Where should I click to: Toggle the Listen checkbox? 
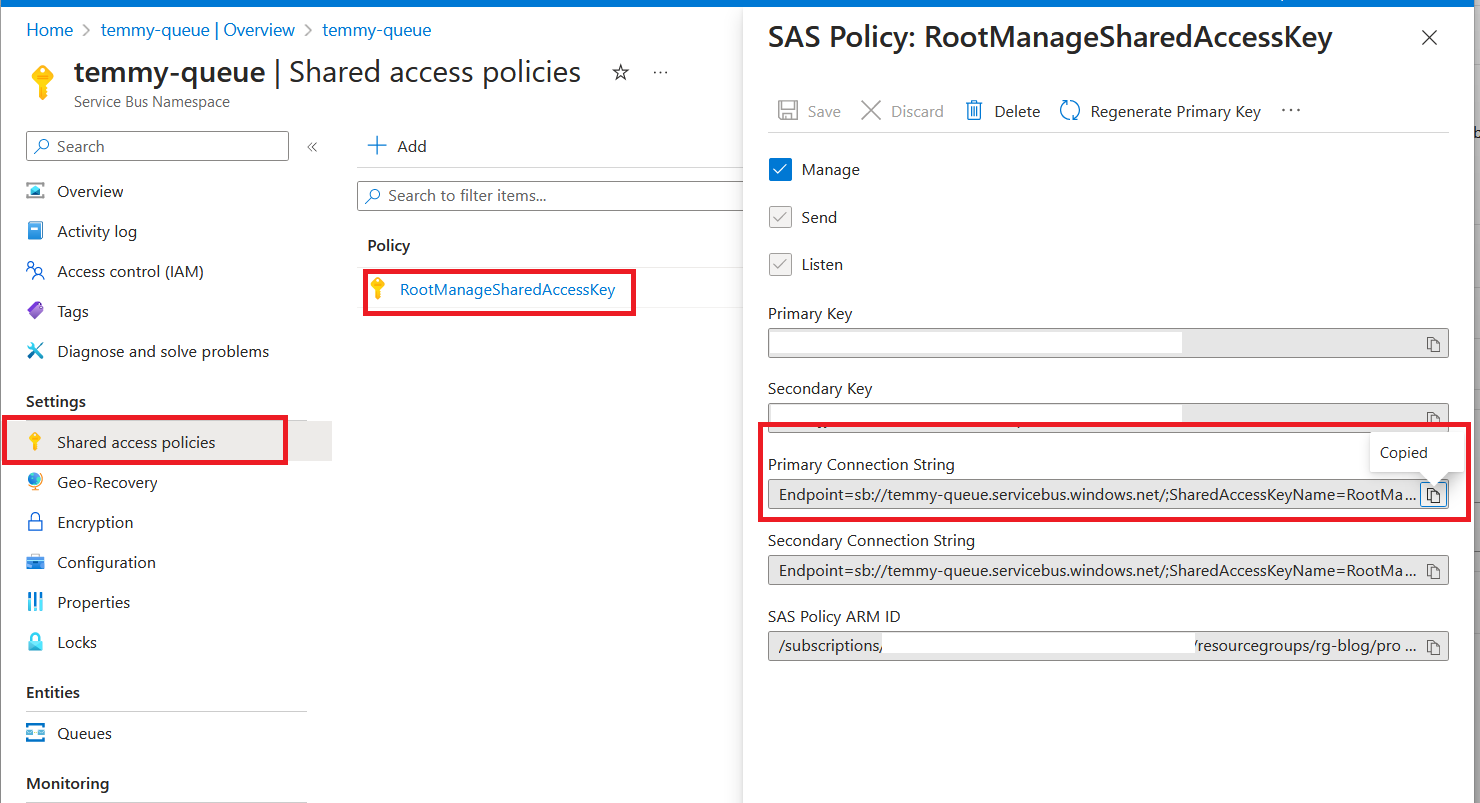[780, 264]
